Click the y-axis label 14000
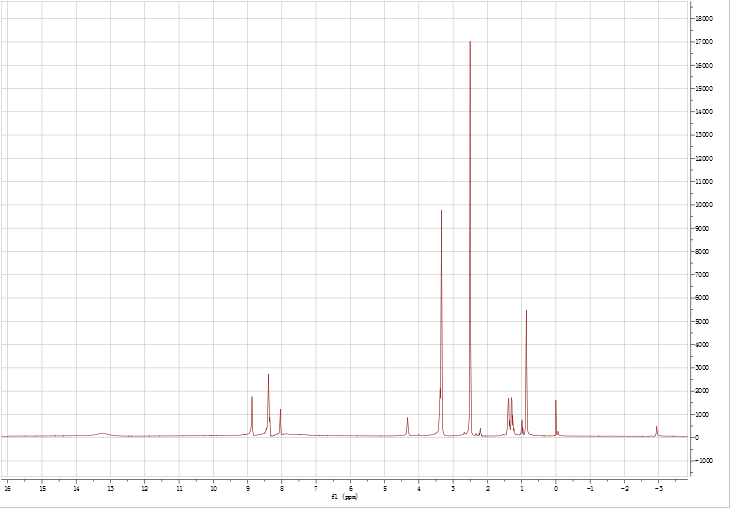 coord(704,112)
